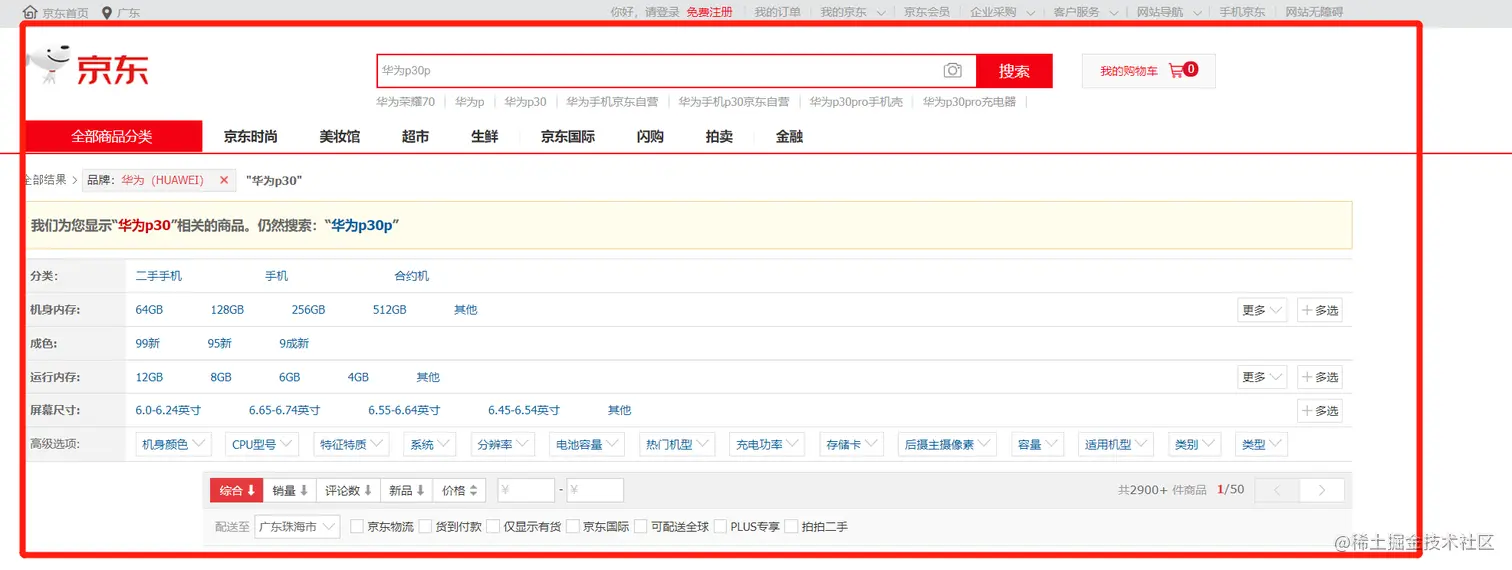Open the CPU型号 dropdown
1512x570 pixels.
(264, 444)
